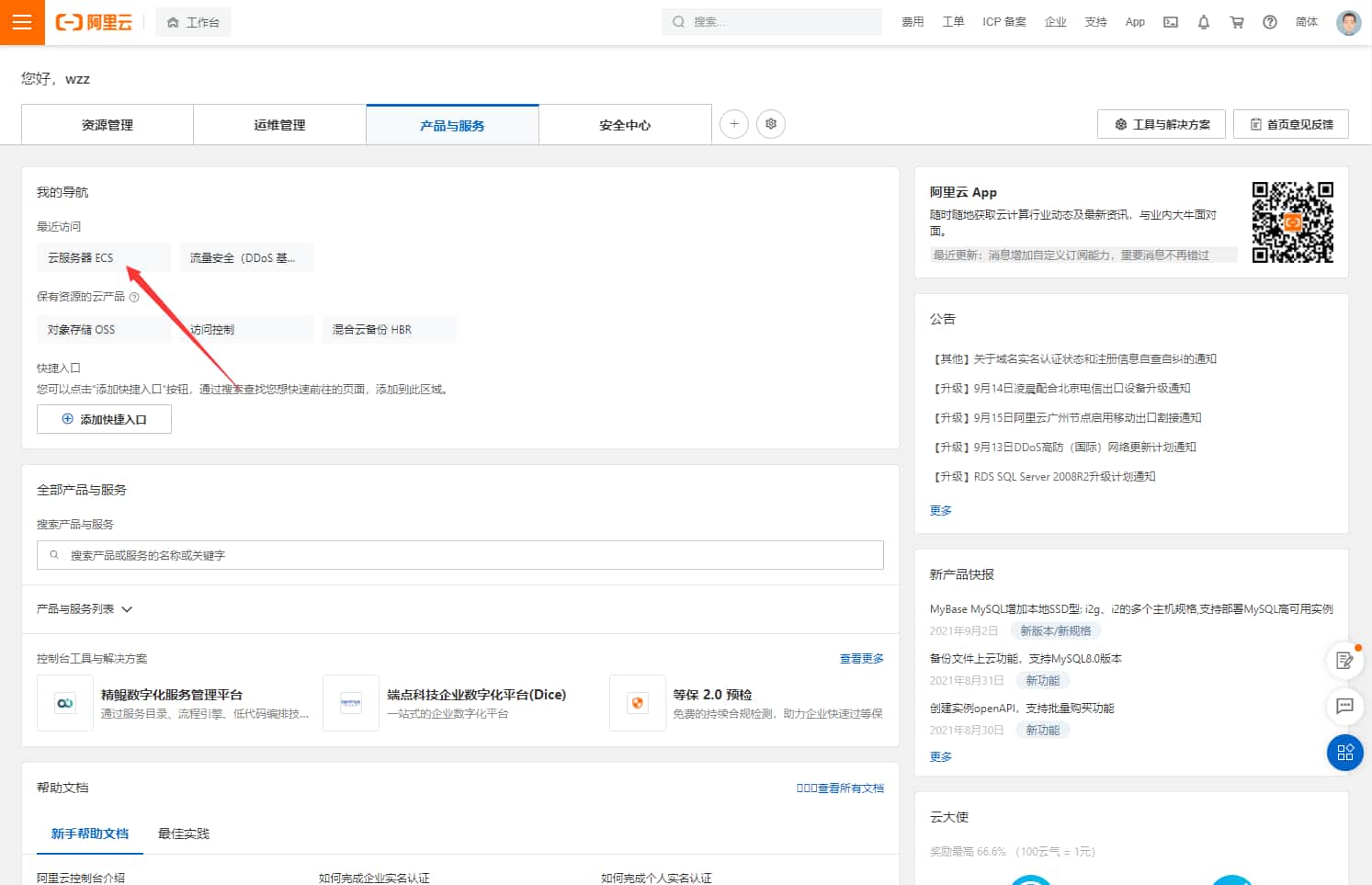Click the blue floating app grid icon
1372x885 pixels.
1344,753
